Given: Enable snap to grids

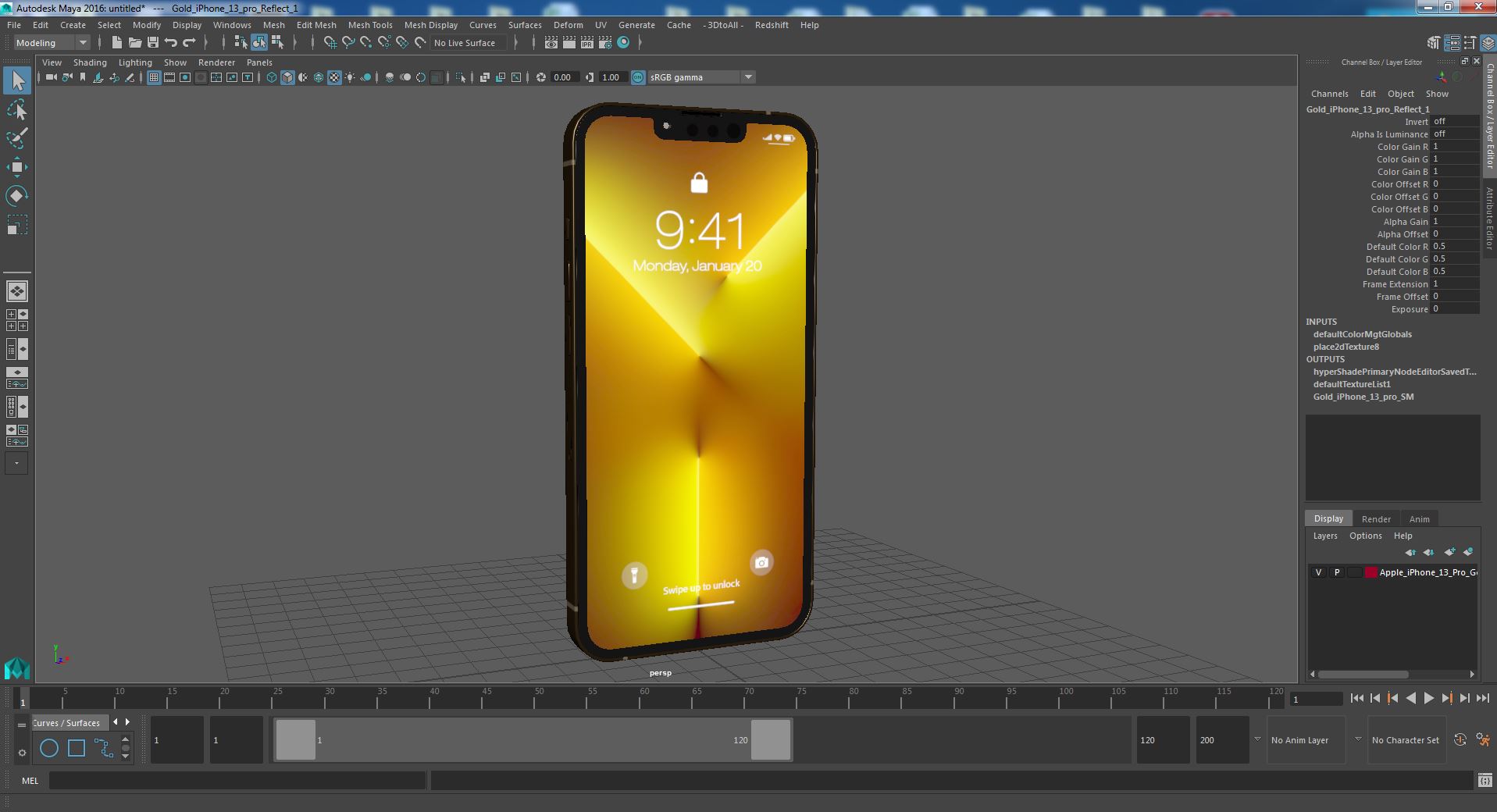Looking at the screenshot, I should [330, 43].
